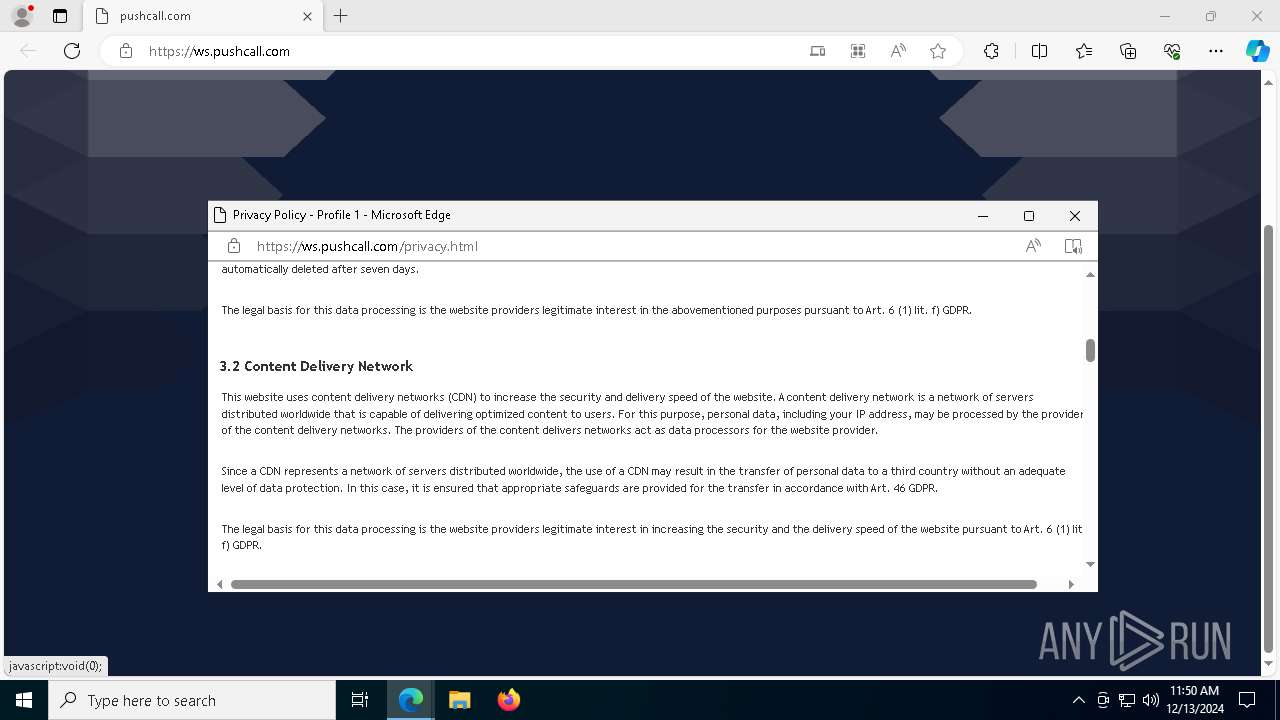
Task: Click the privacy.html URL field
Action: pyautogui.click(x=367, y=246)
